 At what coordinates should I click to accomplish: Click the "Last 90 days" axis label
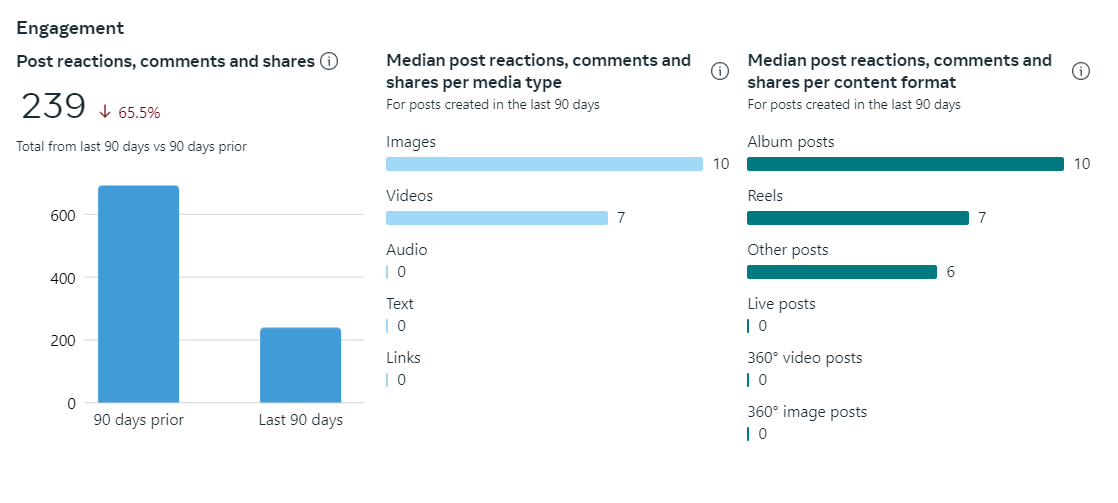[x=300, y=420]
